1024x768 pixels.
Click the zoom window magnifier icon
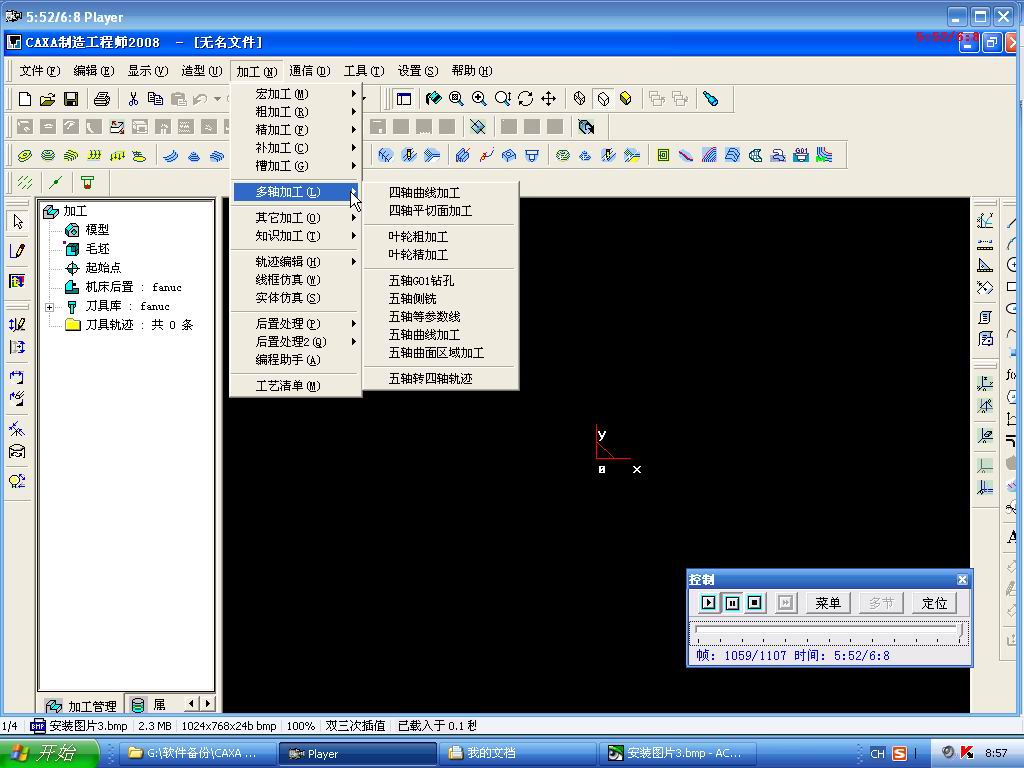click(456, 99)
